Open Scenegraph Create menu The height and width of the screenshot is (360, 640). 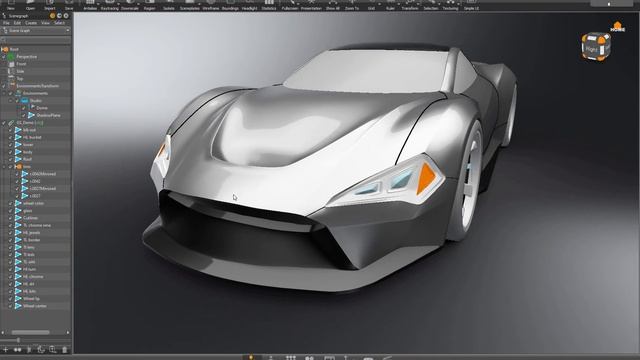coord(31,23)
